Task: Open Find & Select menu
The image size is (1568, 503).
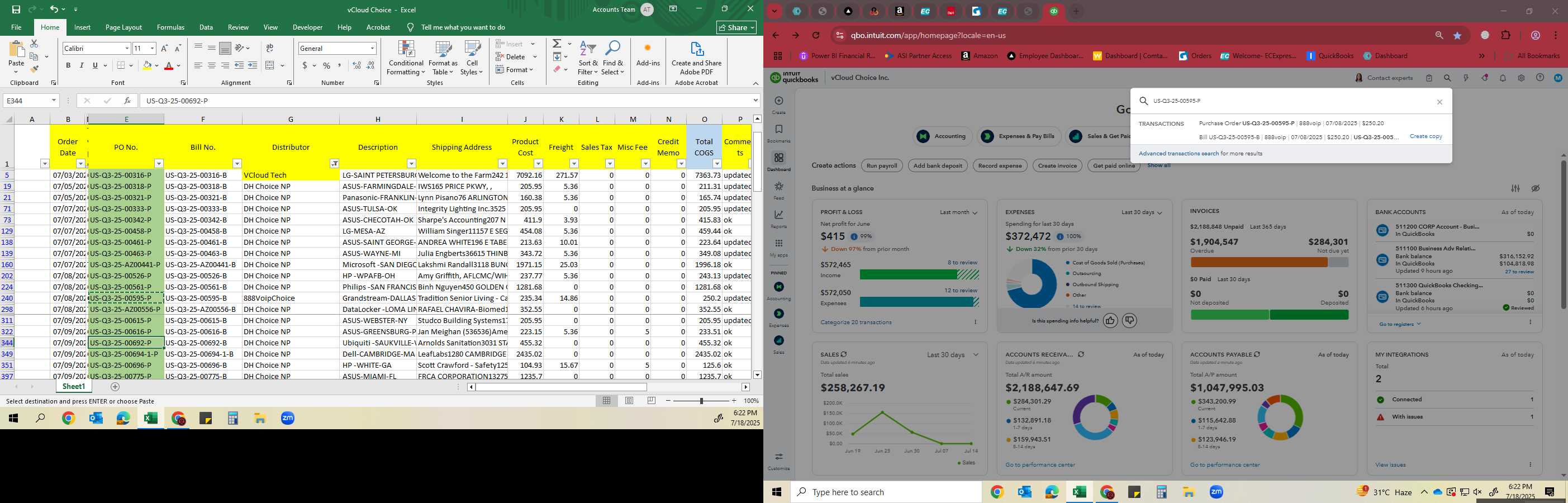Action: 613,58
